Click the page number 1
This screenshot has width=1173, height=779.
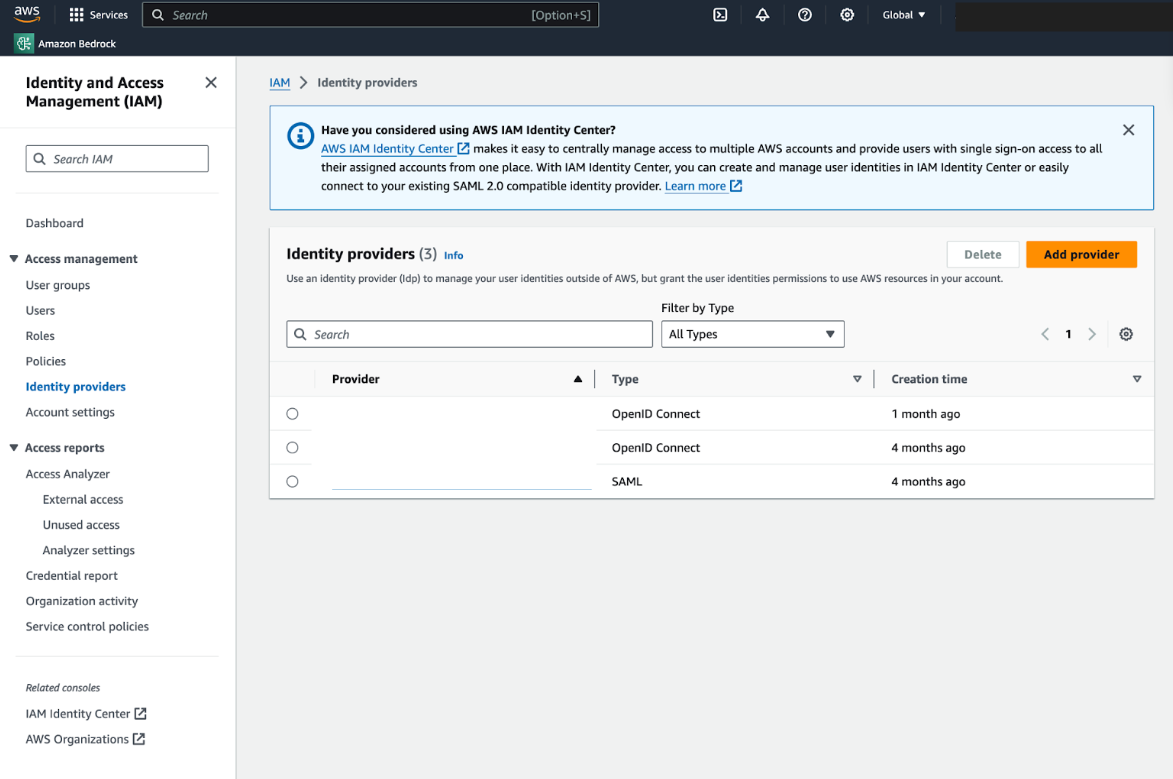[x=1068, y=334]
